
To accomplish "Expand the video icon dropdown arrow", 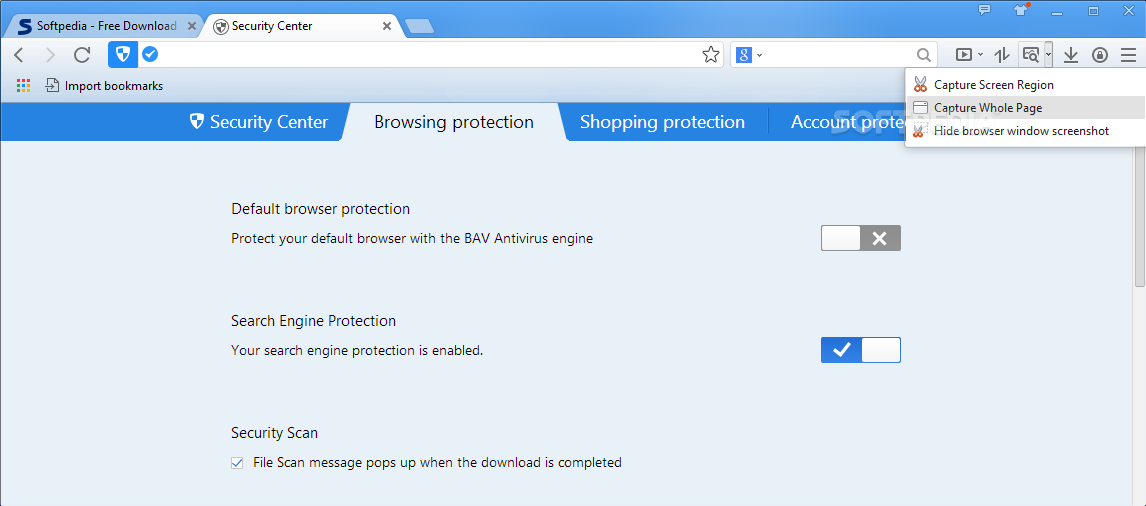I will coord(980,55).
